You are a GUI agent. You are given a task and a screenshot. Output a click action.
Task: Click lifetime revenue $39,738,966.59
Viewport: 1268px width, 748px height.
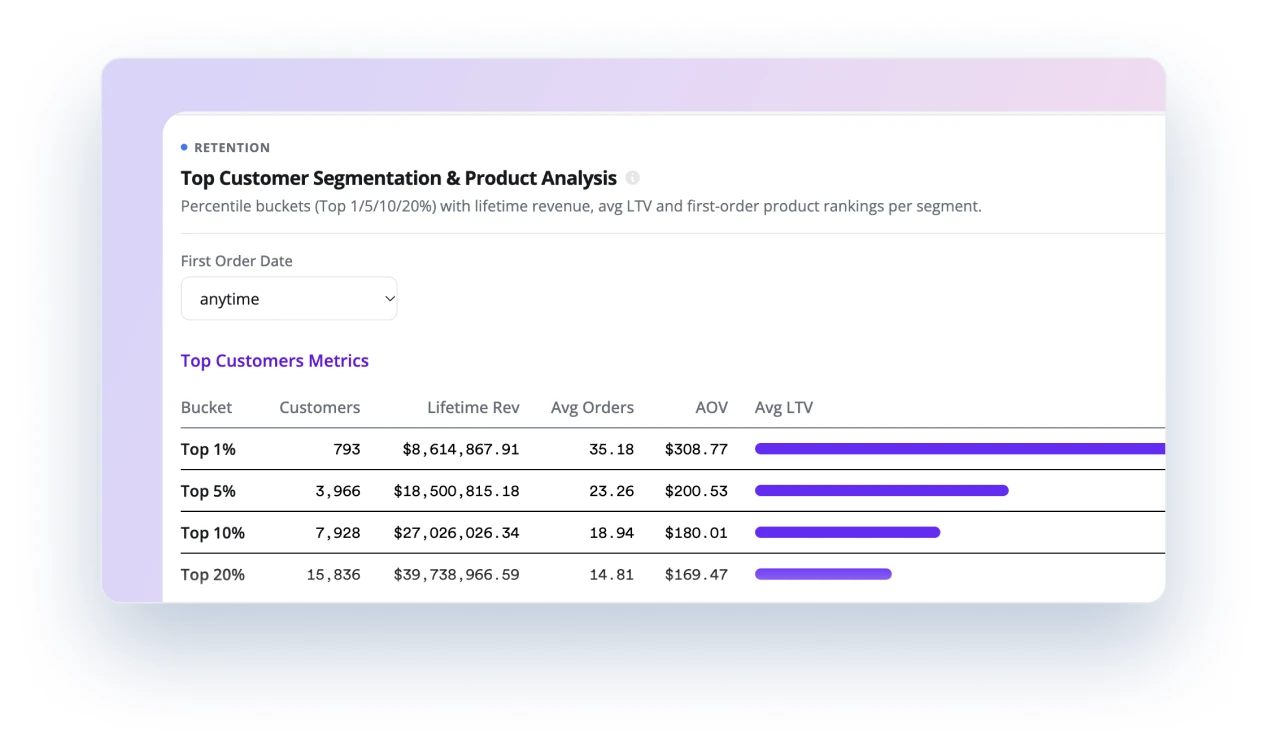click(457, 575)
